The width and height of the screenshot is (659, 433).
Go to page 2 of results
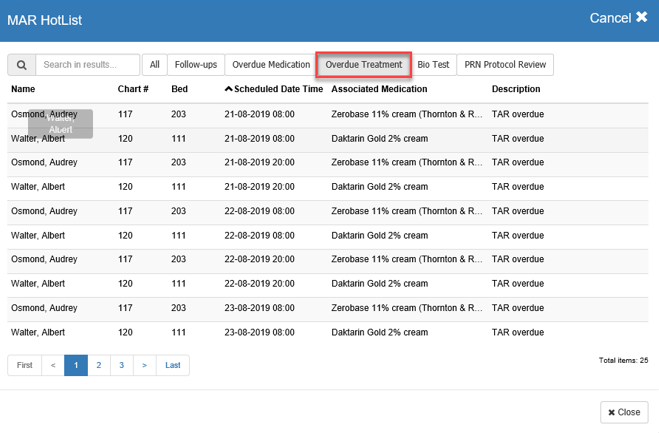tap(99, 365)
